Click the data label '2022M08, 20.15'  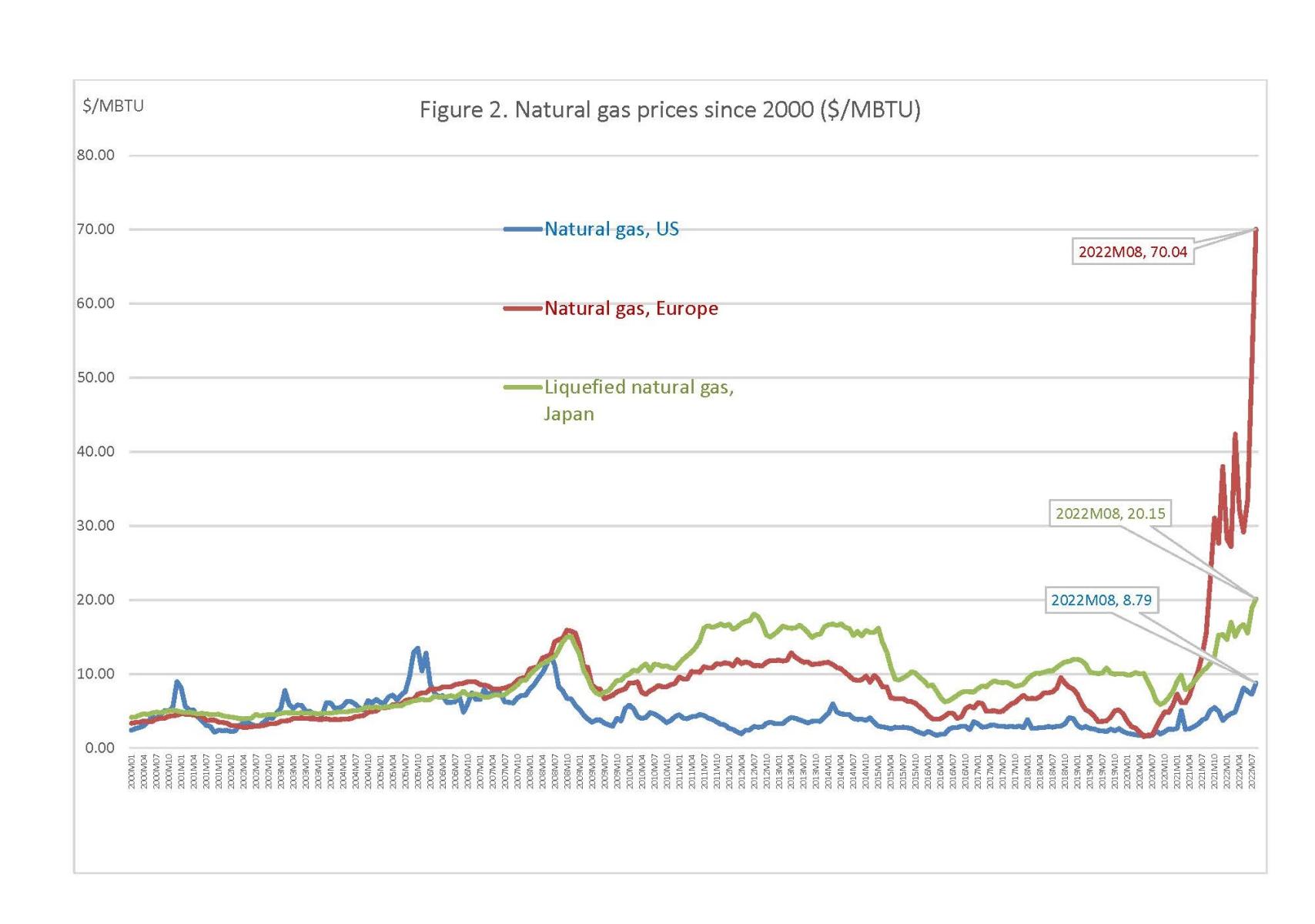[x=1110, y=514]
